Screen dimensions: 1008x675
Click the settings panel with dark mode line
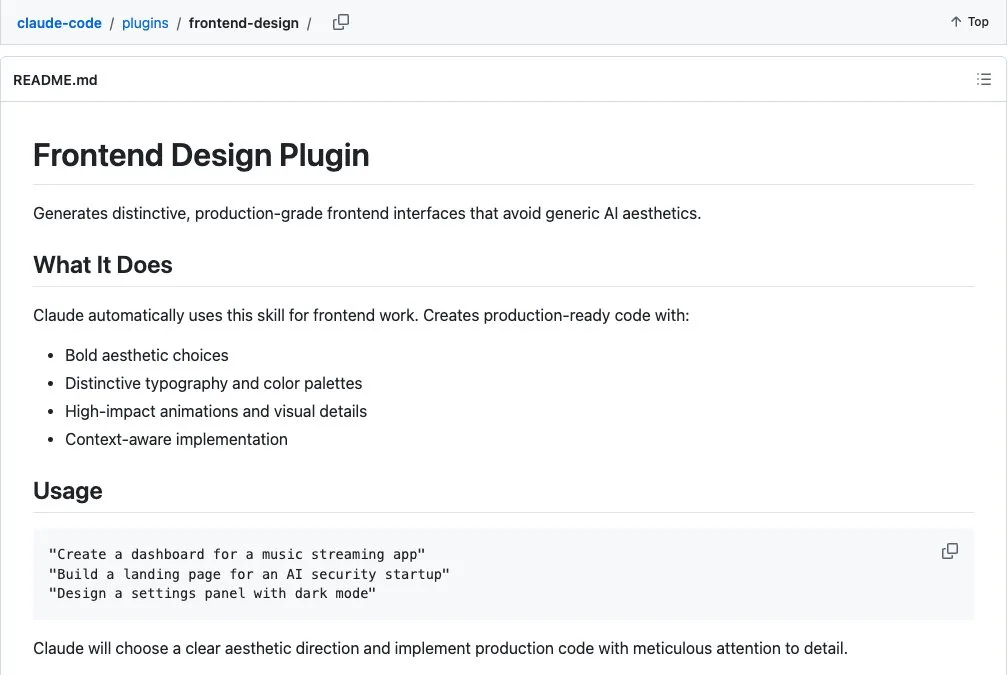coord(212,593)
